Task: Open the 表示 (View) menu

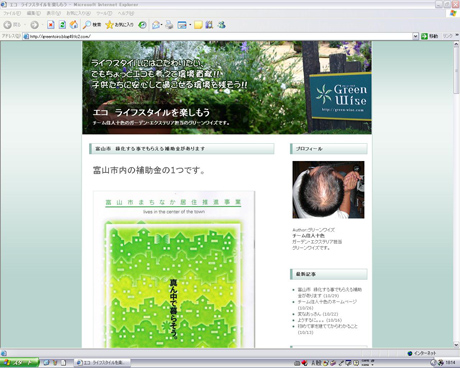Action: coord(53,13)
